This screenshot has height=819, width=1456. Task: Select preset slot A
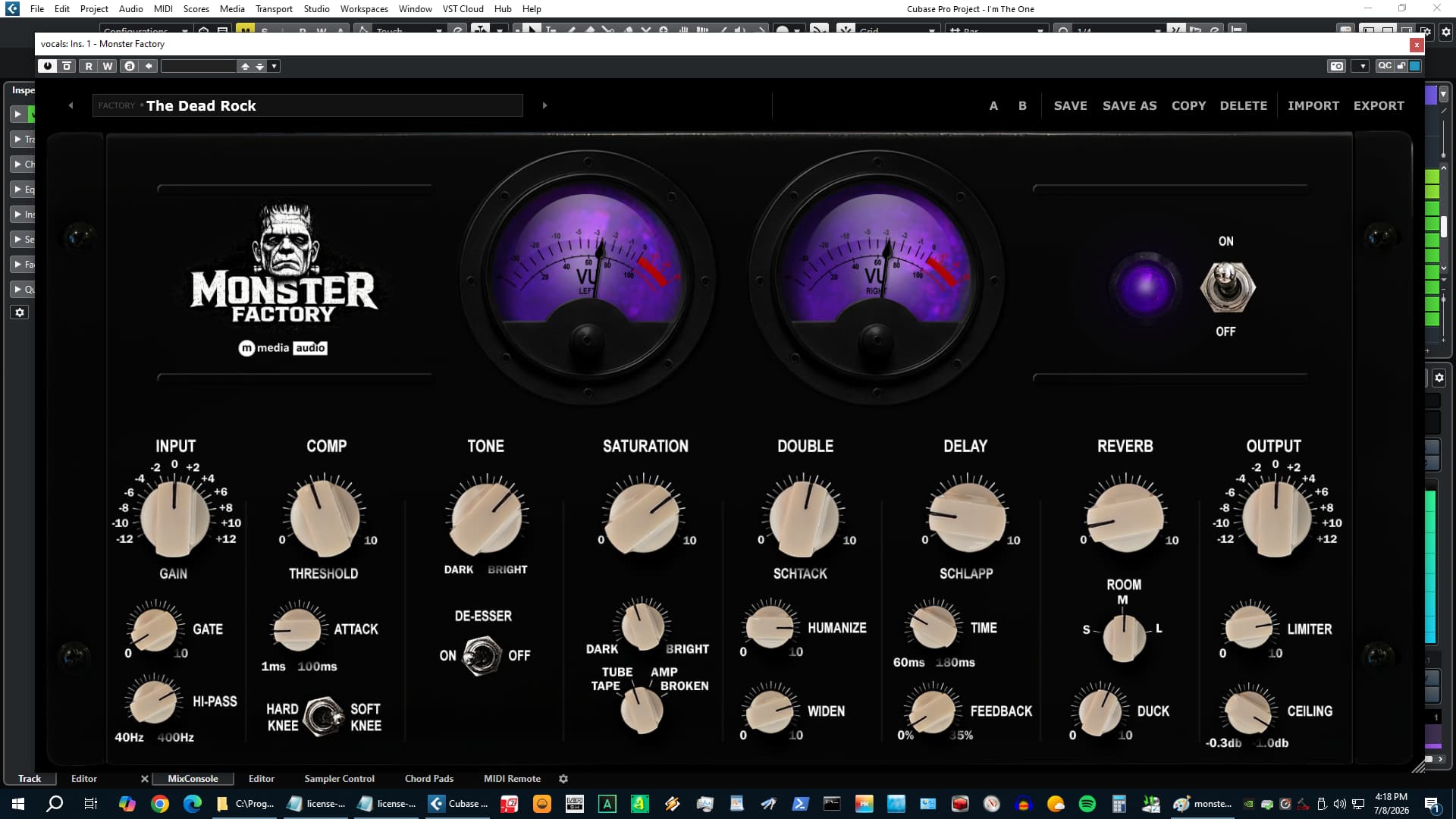993,105
